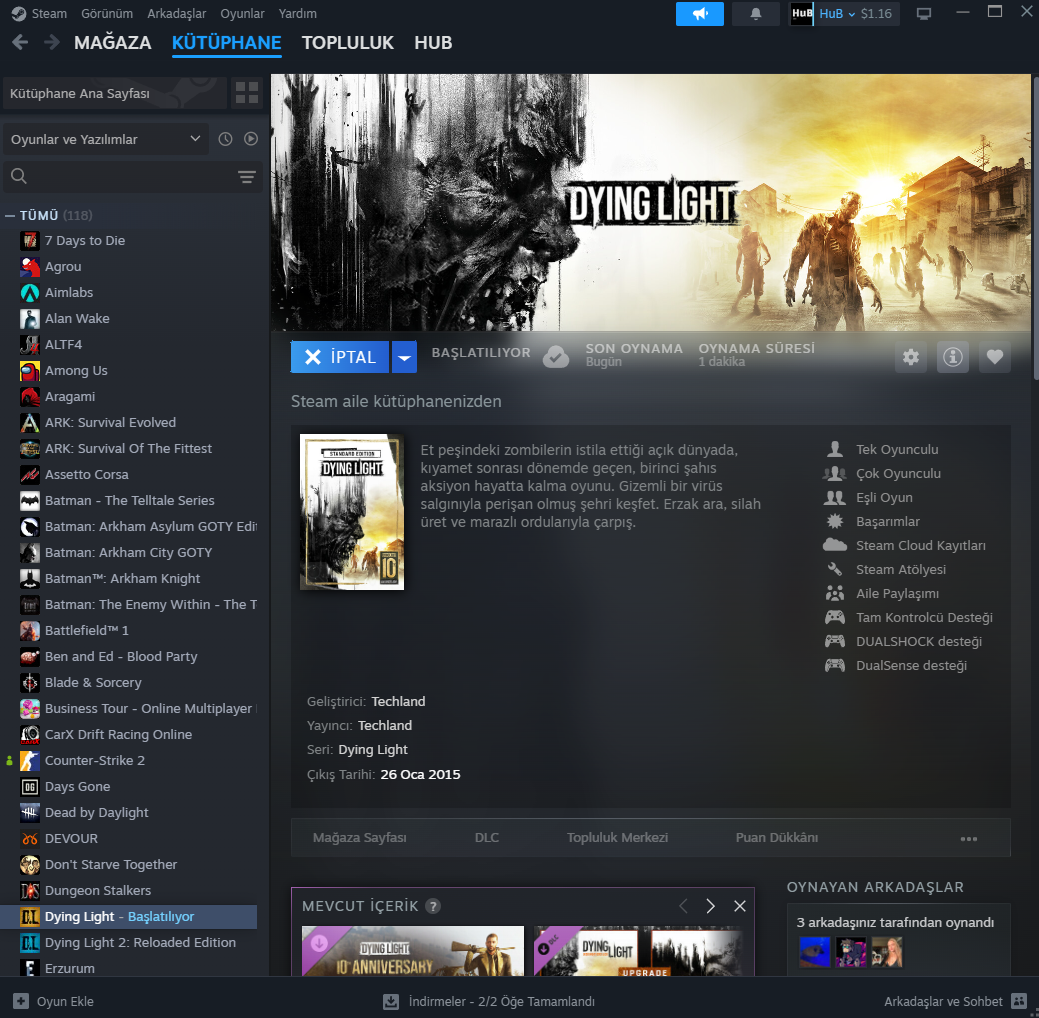Screen dimensions: 1039x1018
Task: Switch to collections grid view icon
Action: [247, 93]
